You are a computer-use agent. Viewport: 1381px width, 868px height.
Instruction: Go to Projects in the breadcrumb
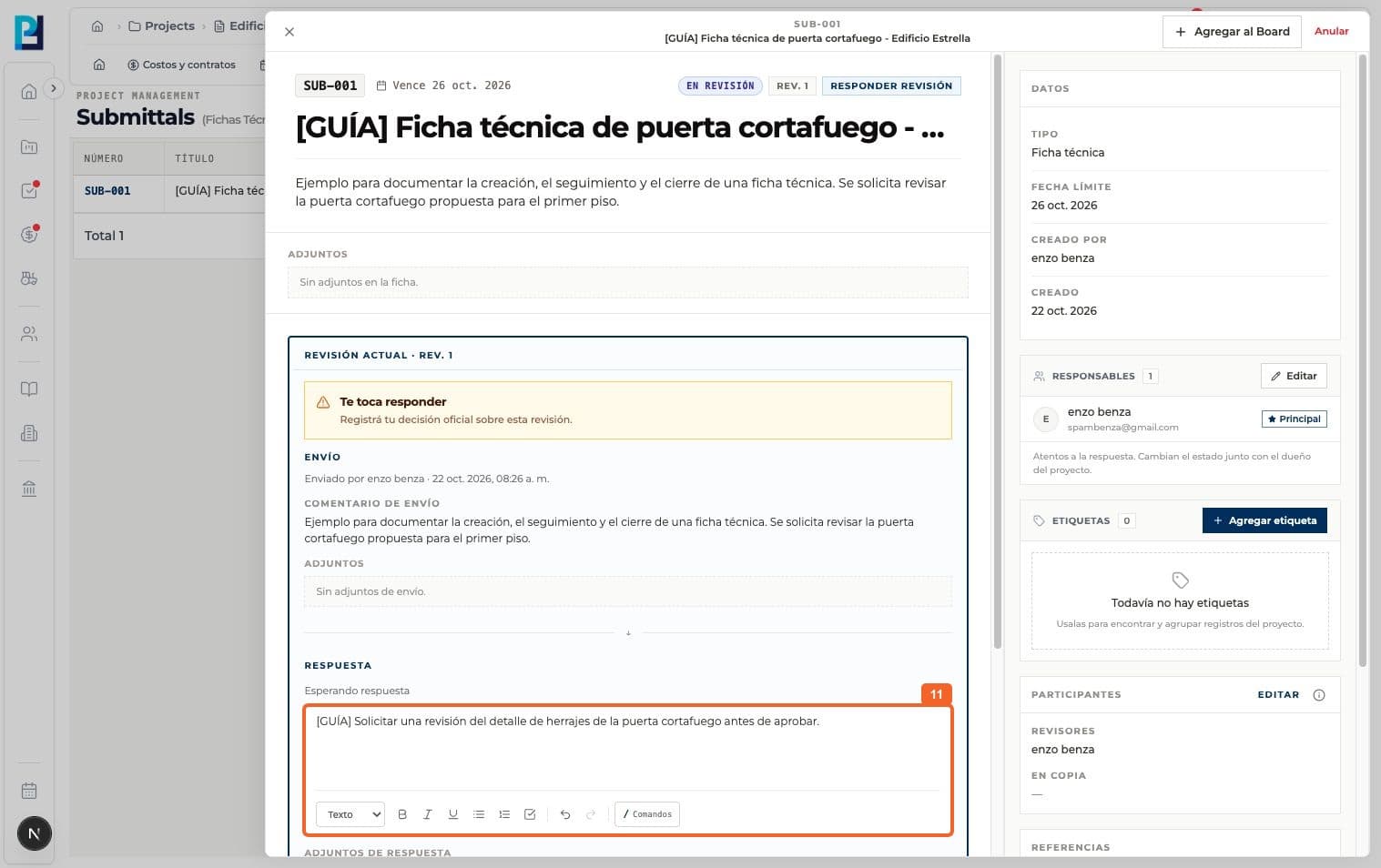[x=162, y=26]
